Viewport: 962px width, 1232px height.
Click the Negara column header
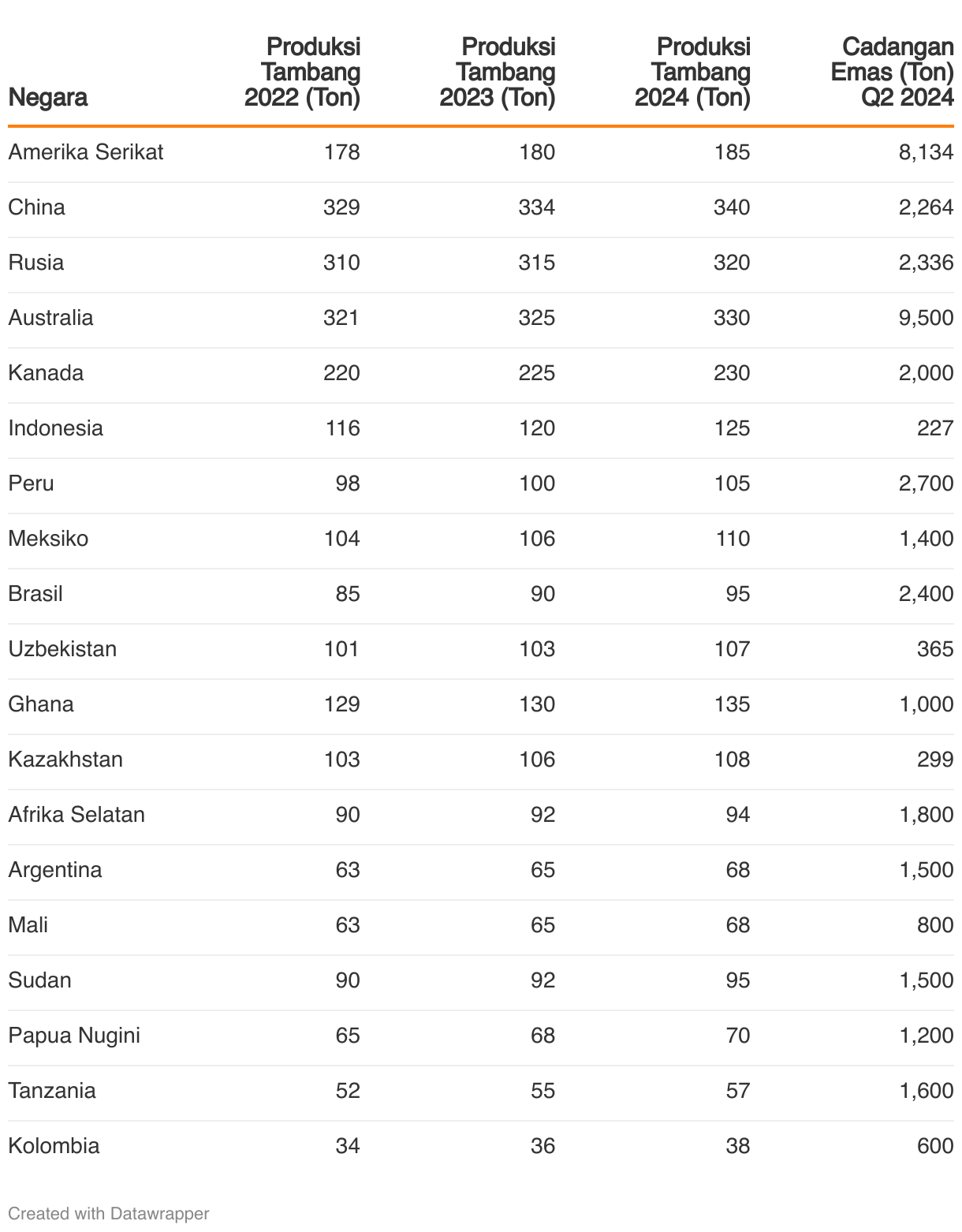pyautogui.click(x=47, y=98)
